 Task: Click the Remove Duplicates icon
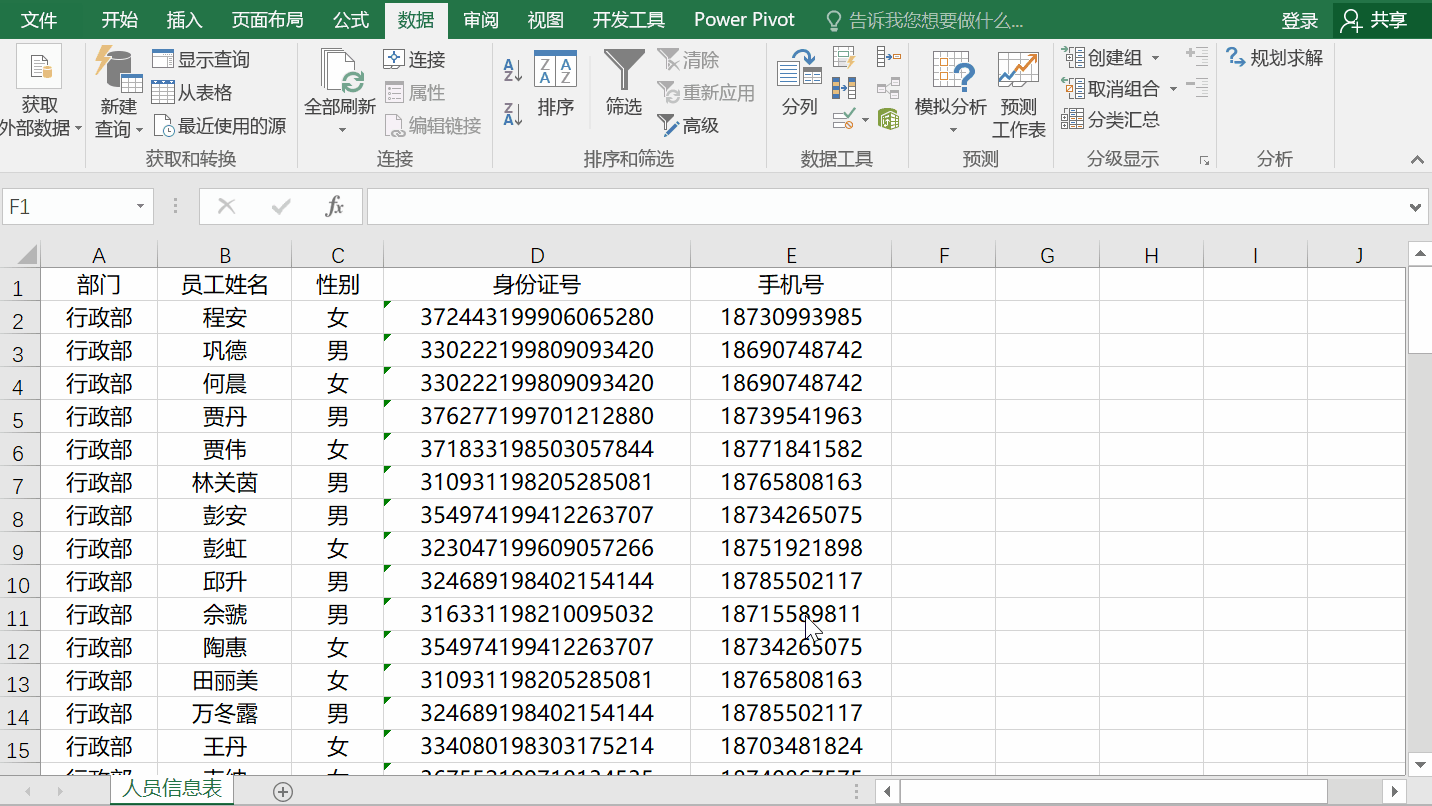(x=844, y=89)
